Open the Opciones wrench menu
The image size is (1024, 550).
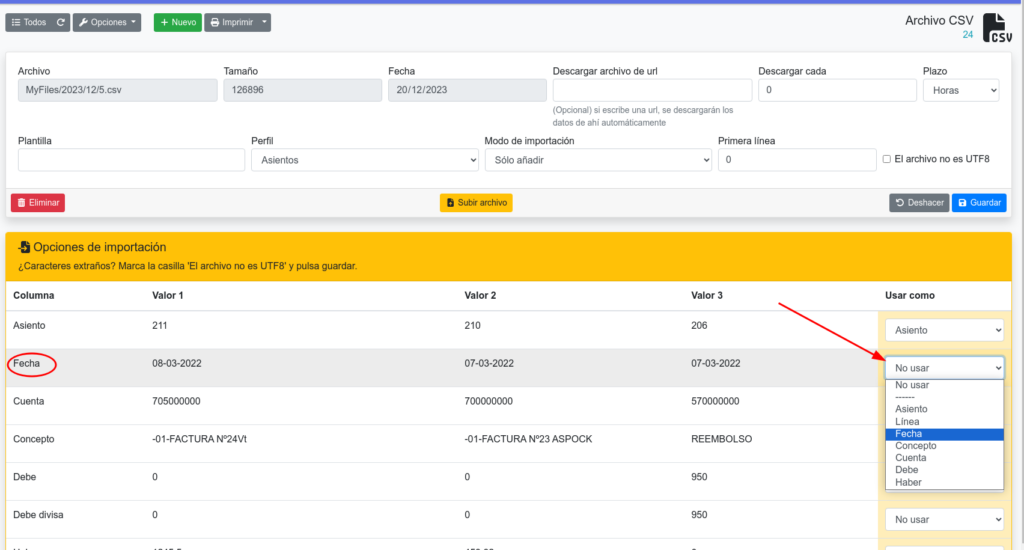[x=108, y=22]
